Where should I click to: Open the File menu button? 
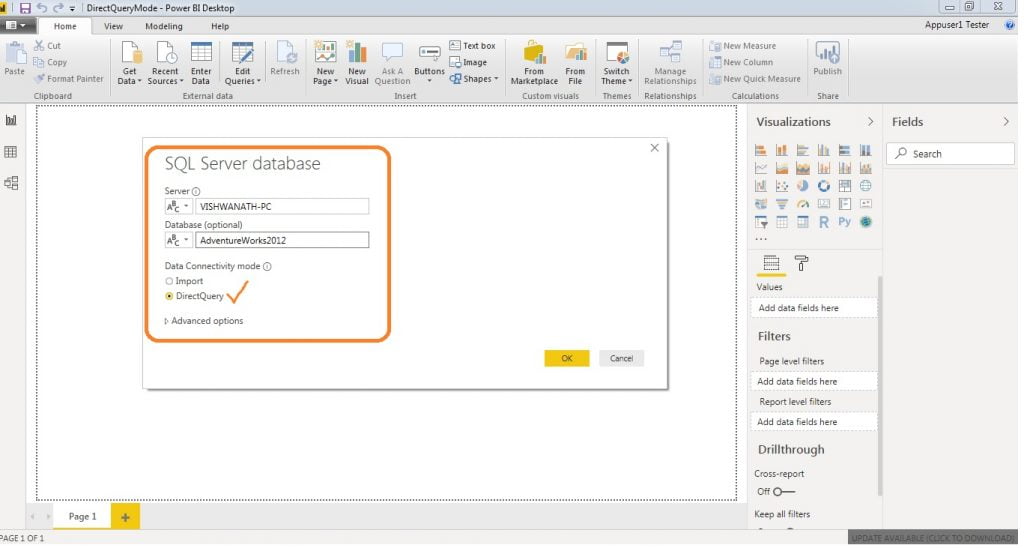pyautogui.click(x=16, y=25)
